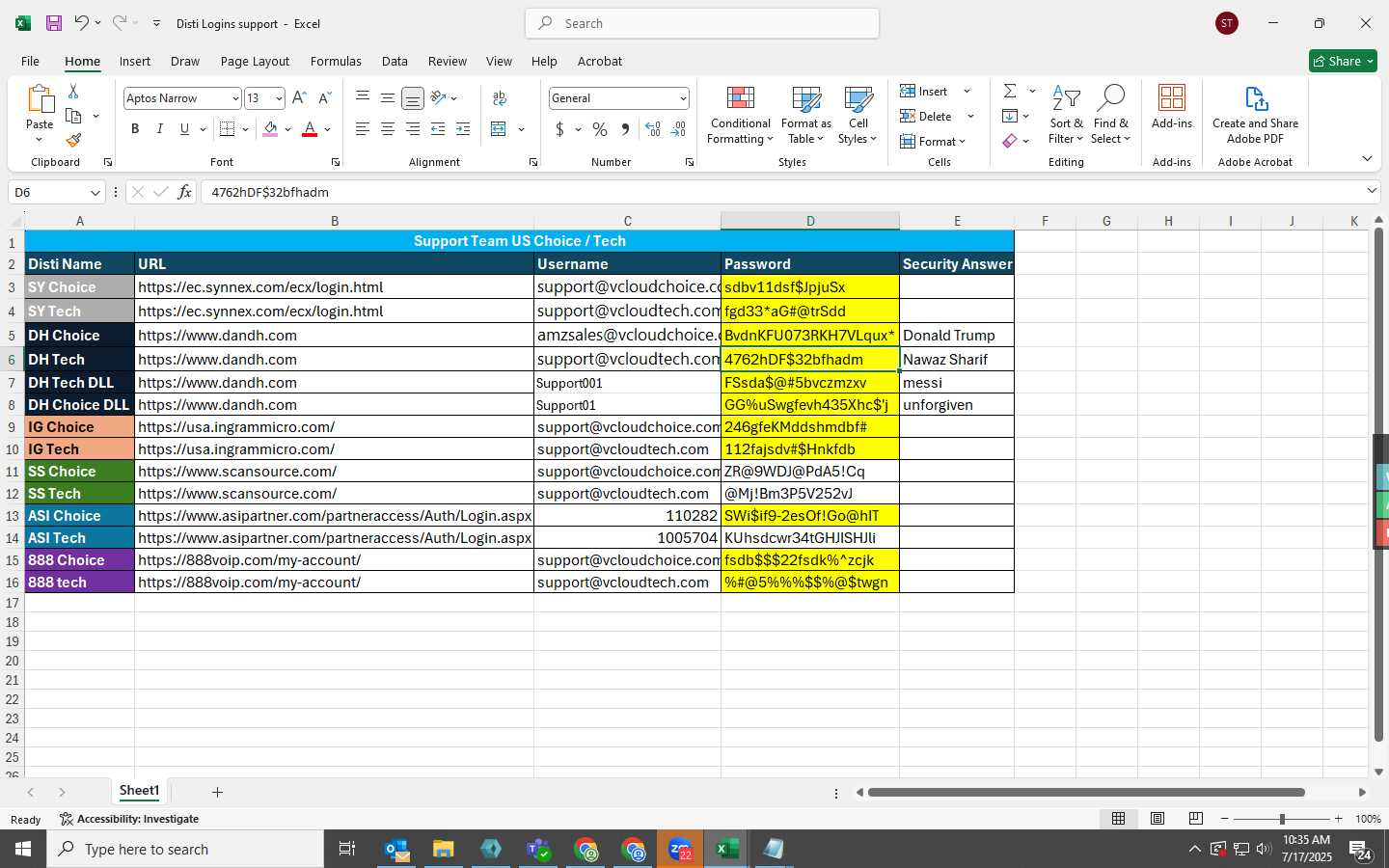Enable Top Align for the cell
Viewport: 1389px width, 868px height.
point(363,98)
